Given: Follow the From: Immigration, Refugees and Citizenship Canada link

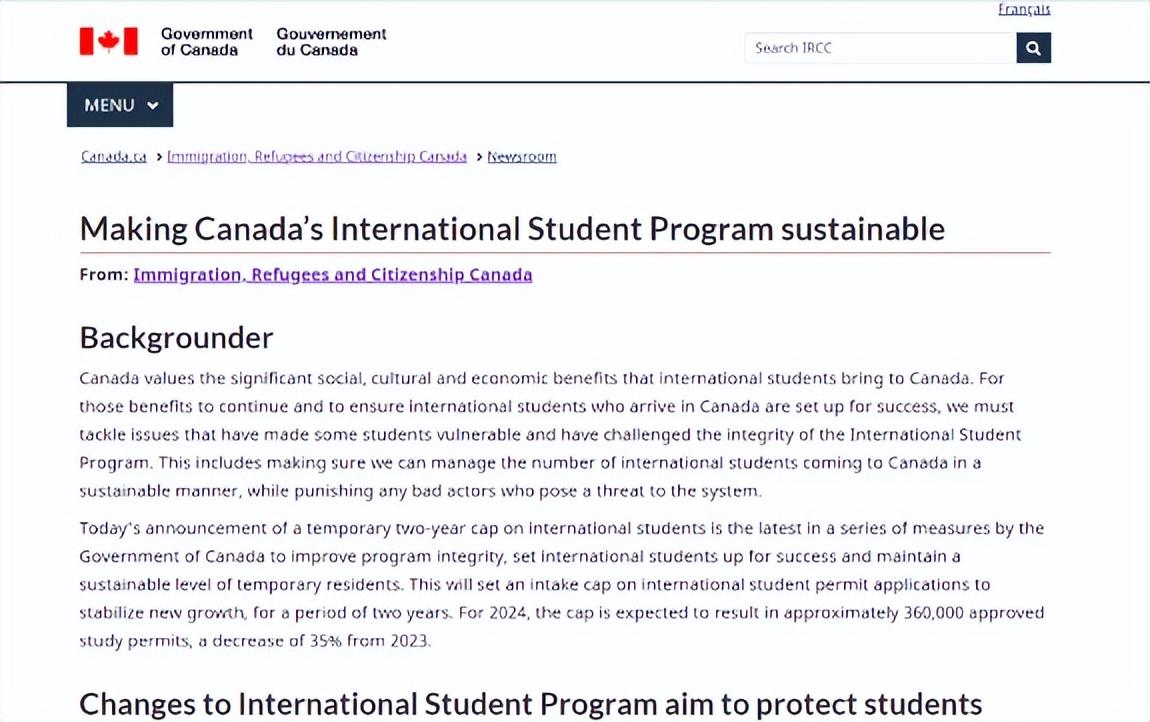Looking at the screenshot, I should point(332,275).
